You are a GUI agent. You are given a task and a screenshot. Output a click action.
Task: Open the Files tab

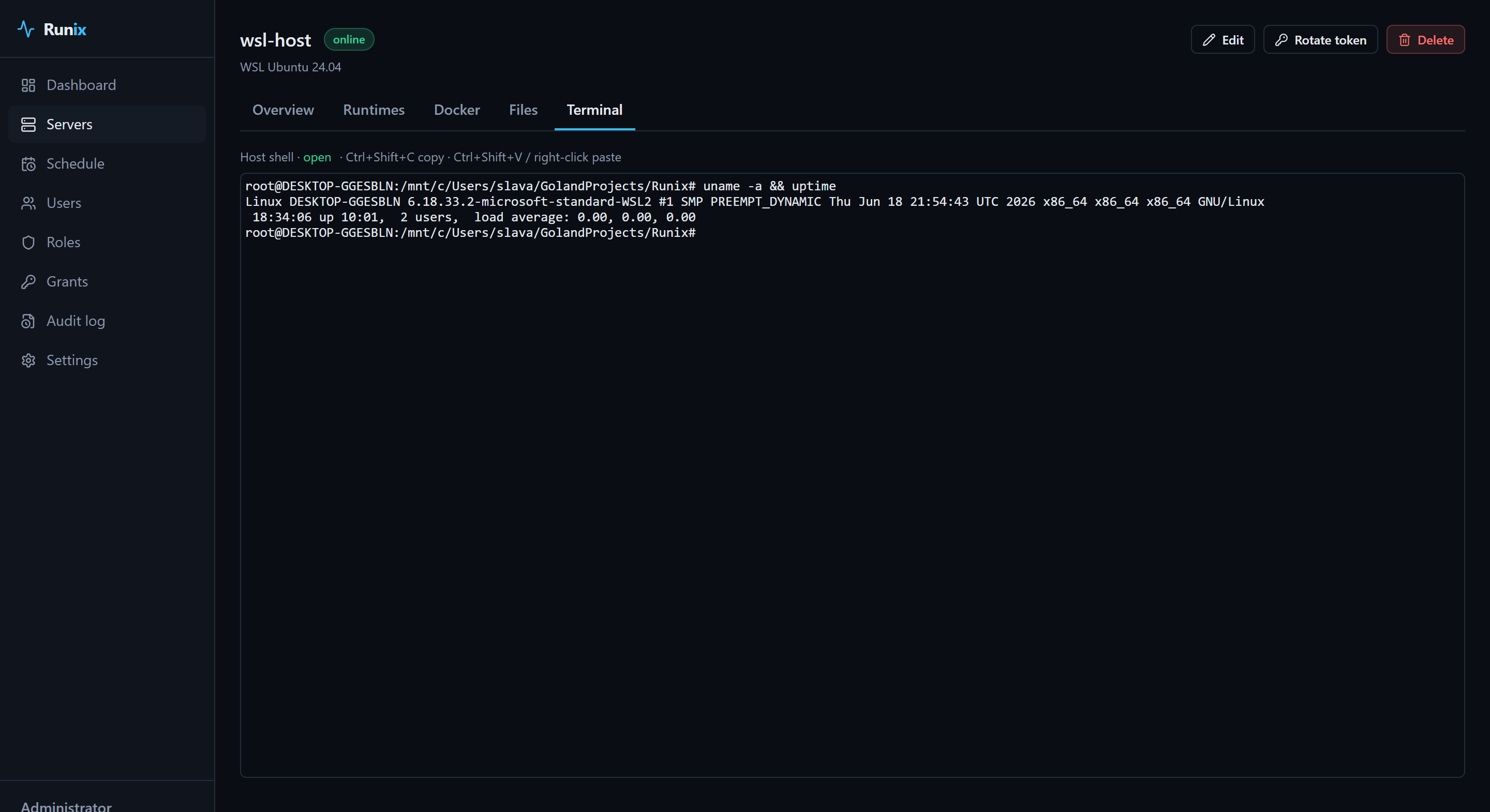(523, 110)
